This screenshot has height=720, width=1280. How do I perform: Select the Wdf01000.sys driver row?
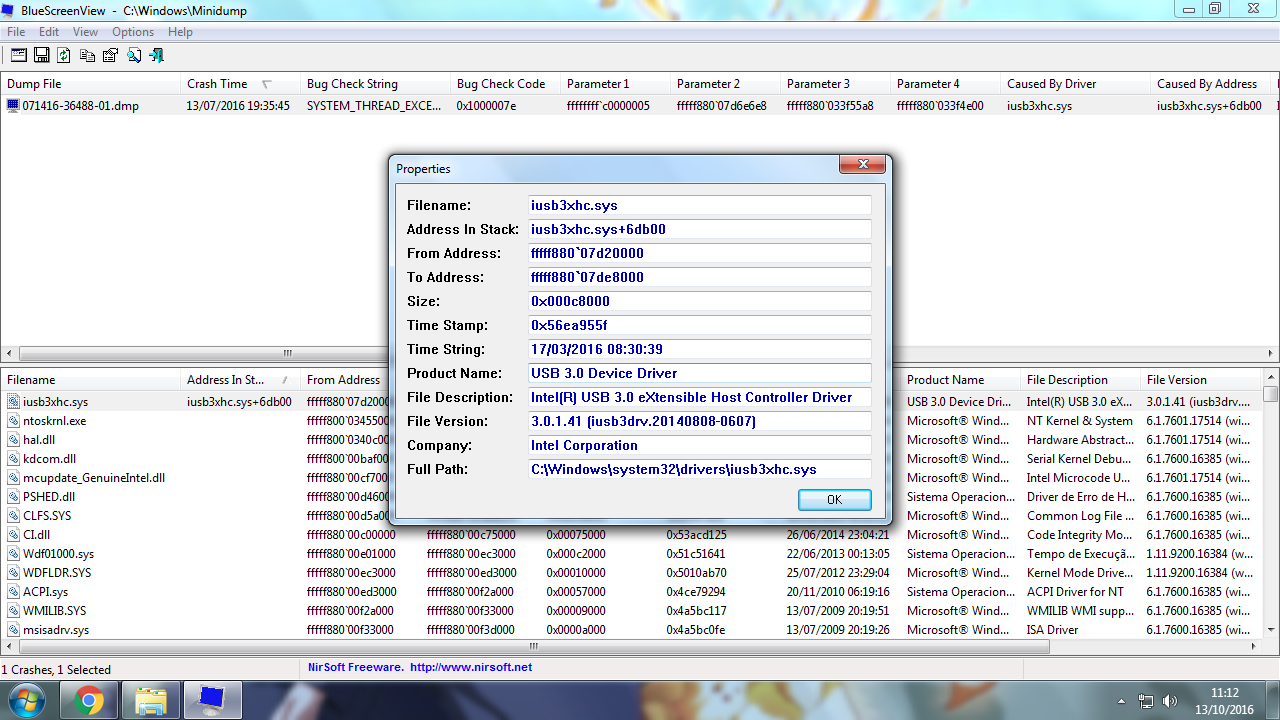point(632,554)
